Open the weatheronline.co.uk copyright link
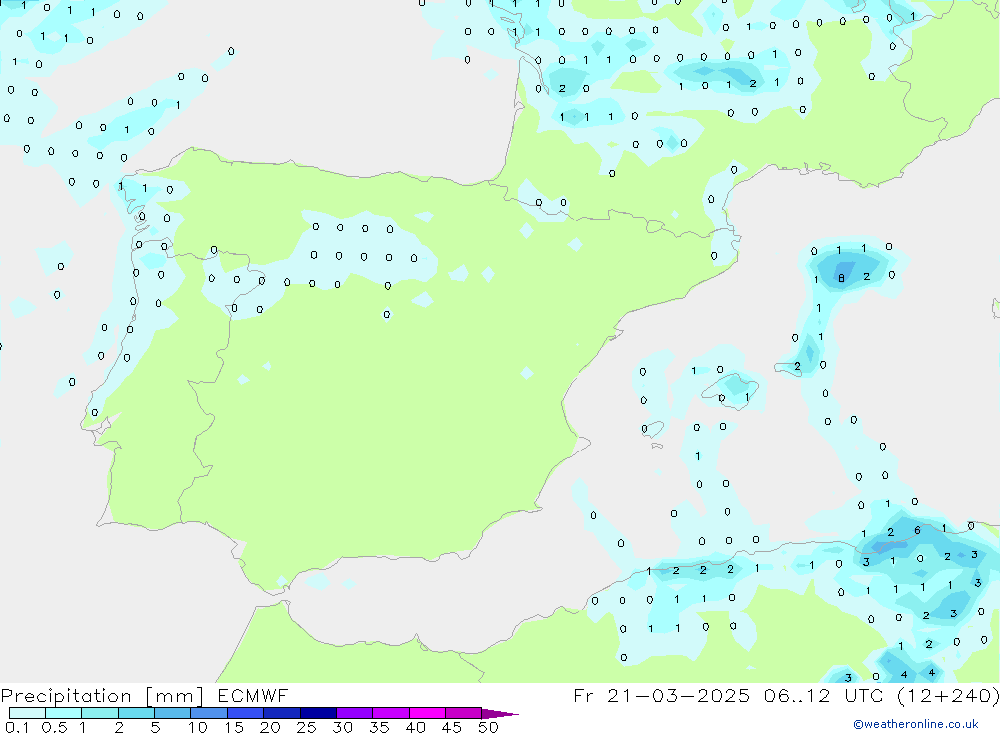This screenshot has width=1000, height=733. point(916,724)
